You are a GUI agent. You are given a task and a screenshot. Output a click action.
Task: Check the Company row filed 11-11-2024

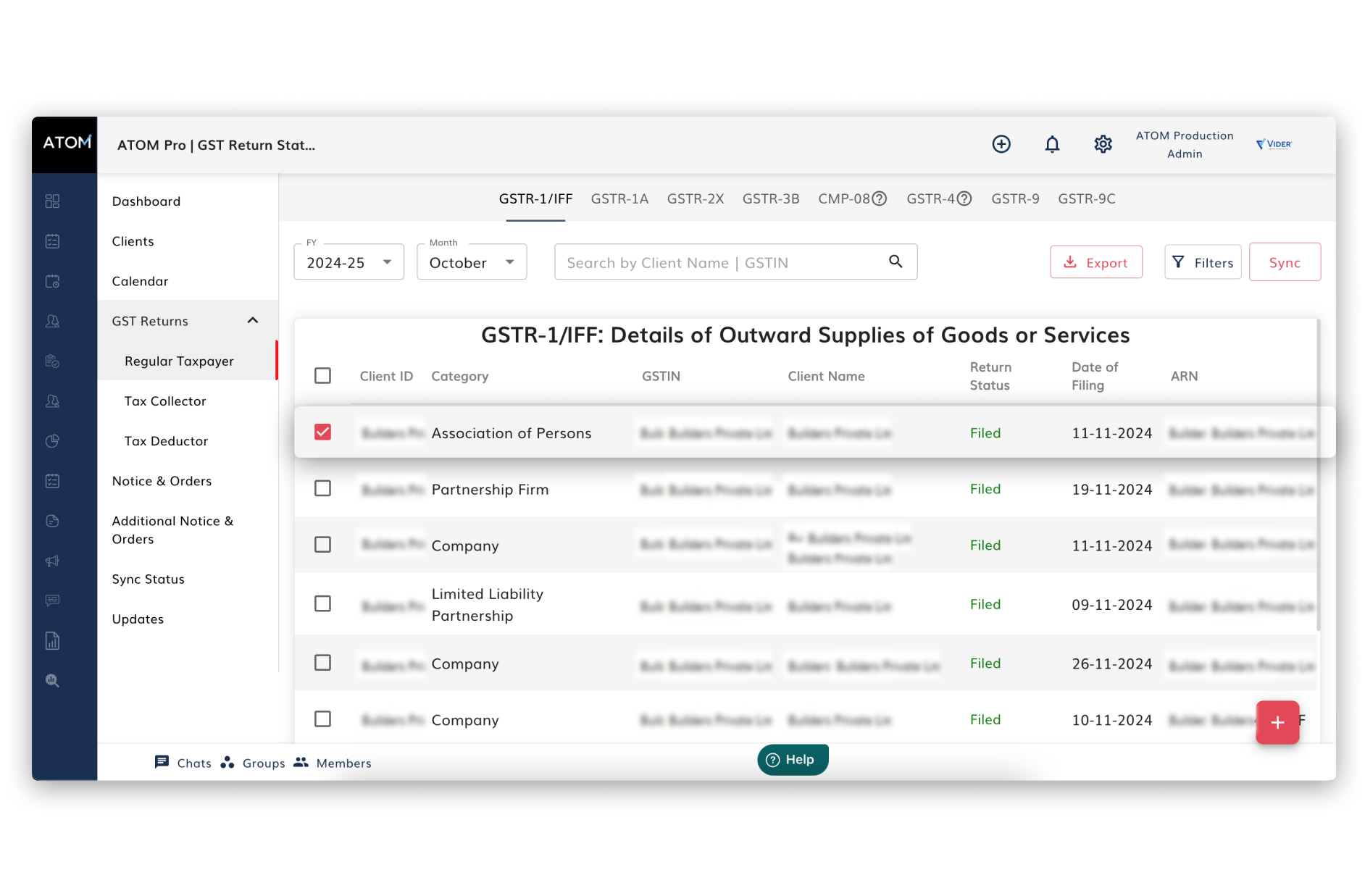(322, 544)
